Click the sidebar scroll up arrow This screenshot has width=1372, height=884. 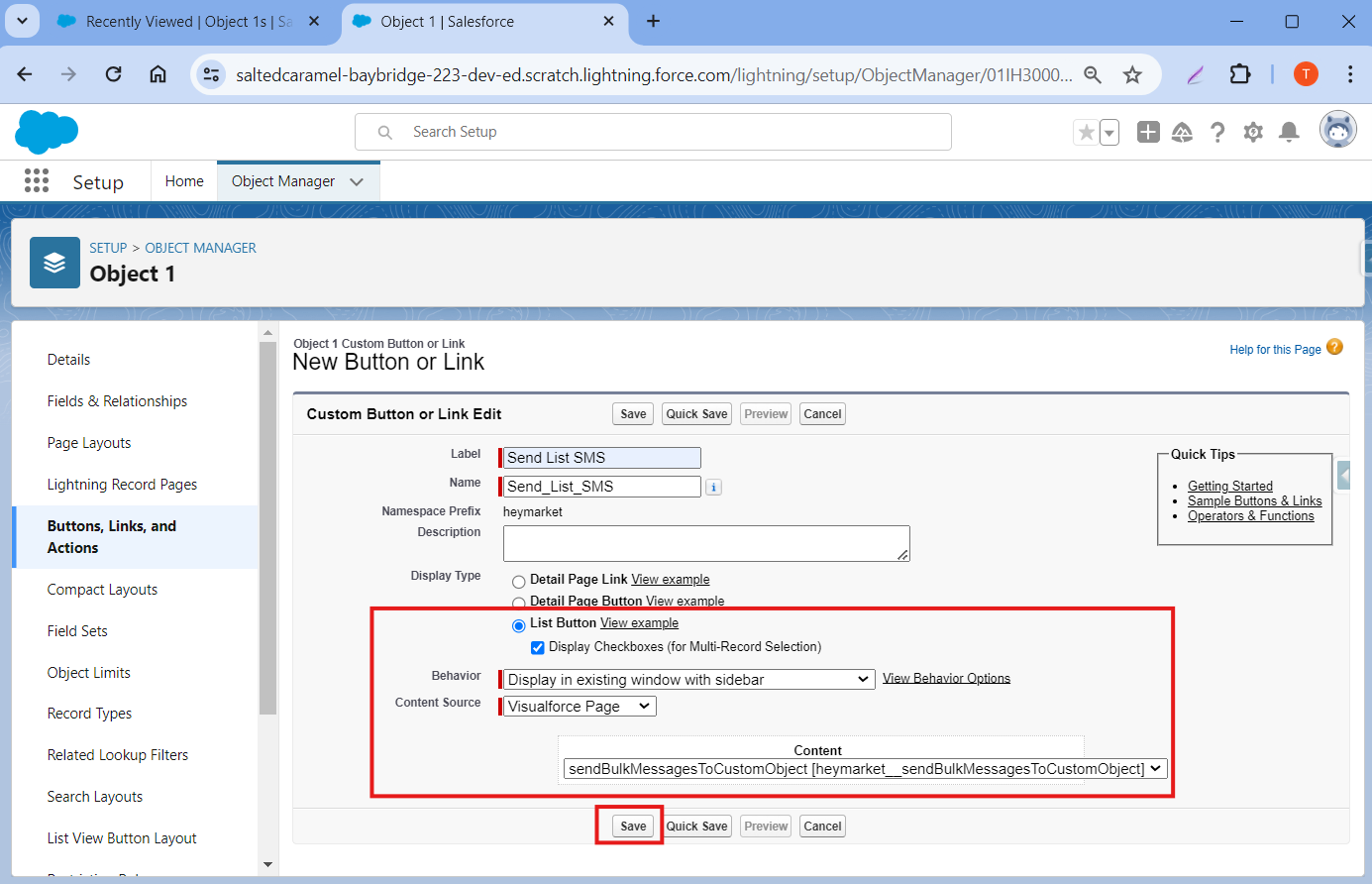(267, 333)
